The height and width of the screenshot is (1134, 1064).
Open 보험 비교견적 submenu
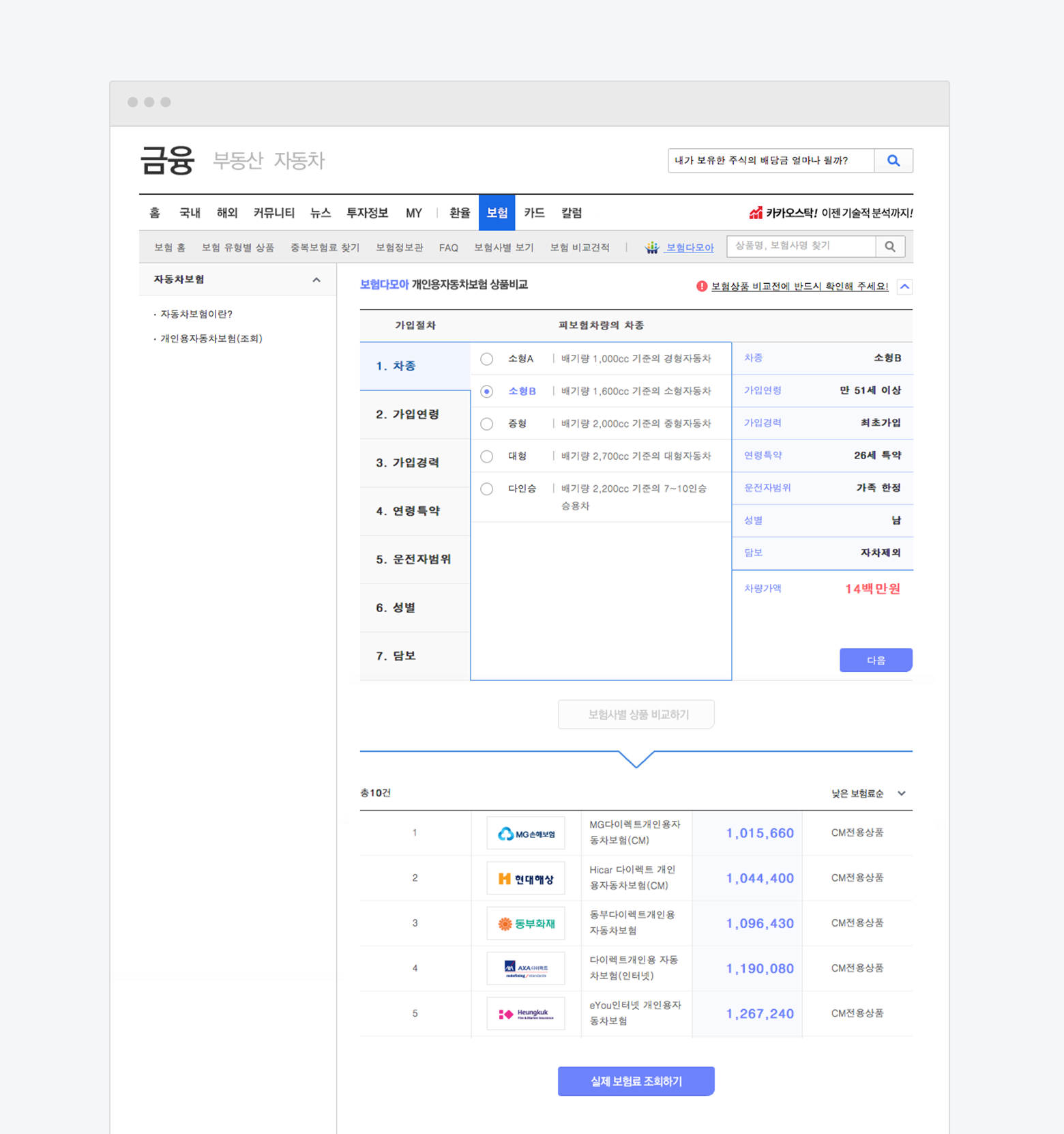580,248
